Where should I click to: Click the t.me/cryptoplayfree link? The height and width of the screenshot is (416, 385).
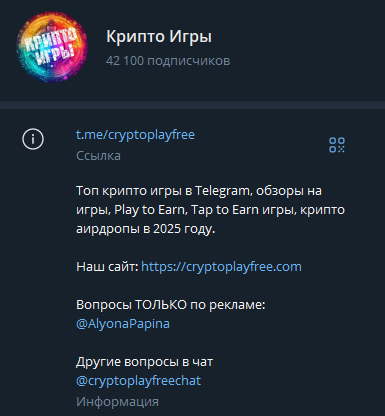click(x=135, y=135)
